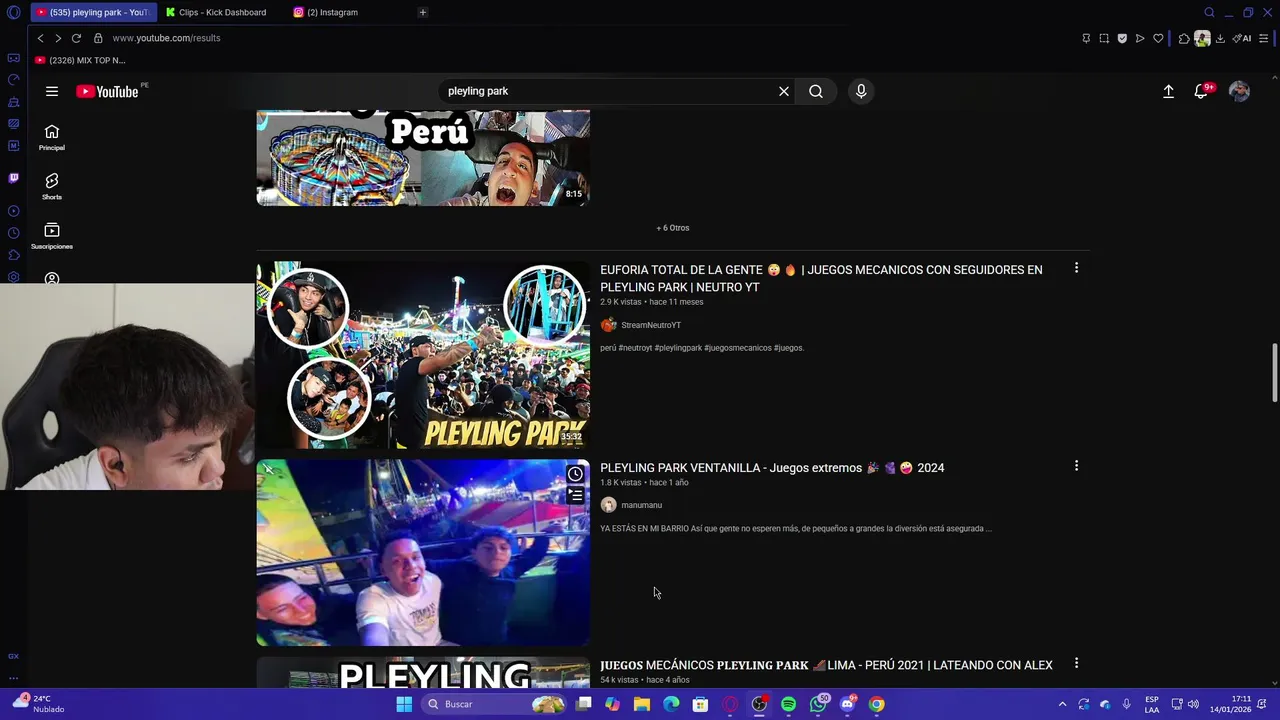Click the YouTube logo
The image size is (1280, 720).
point(107,91)
